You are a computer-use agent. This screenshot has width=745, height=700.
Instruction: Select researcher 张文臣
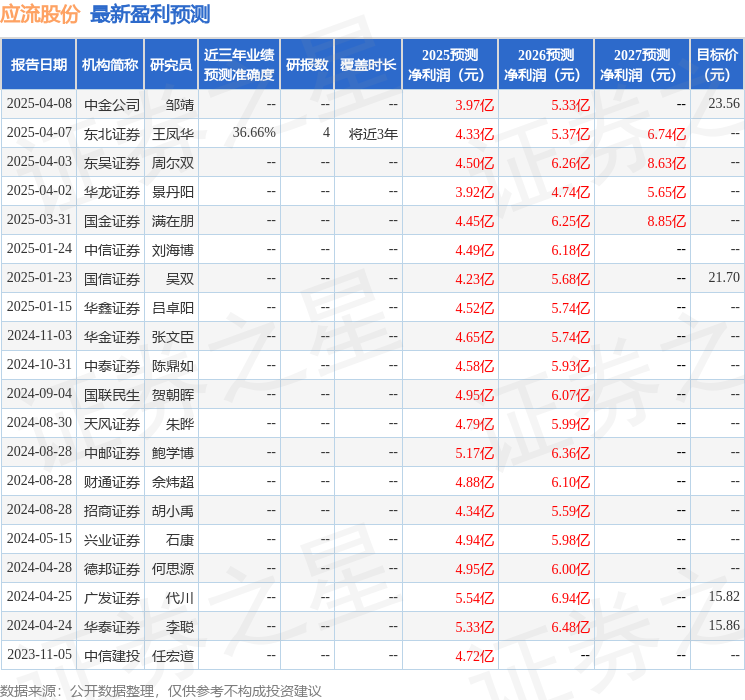pos(172,336)
